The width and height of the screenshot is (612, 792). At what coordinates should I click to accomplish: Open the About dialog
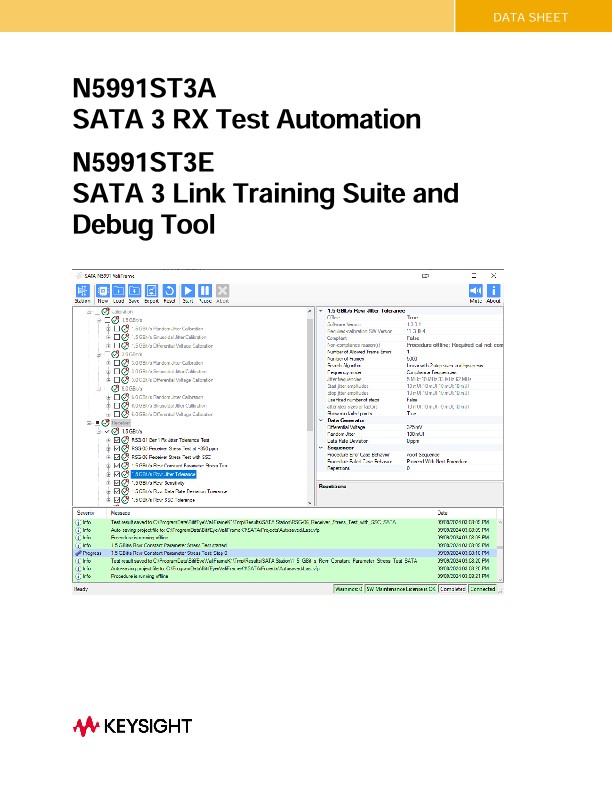pos(493,291)
